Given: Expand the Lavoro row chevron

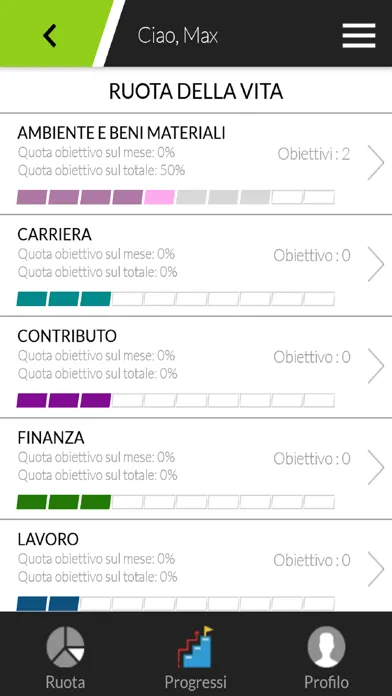Looking at the screenshot, I should [x=376, y=569].
